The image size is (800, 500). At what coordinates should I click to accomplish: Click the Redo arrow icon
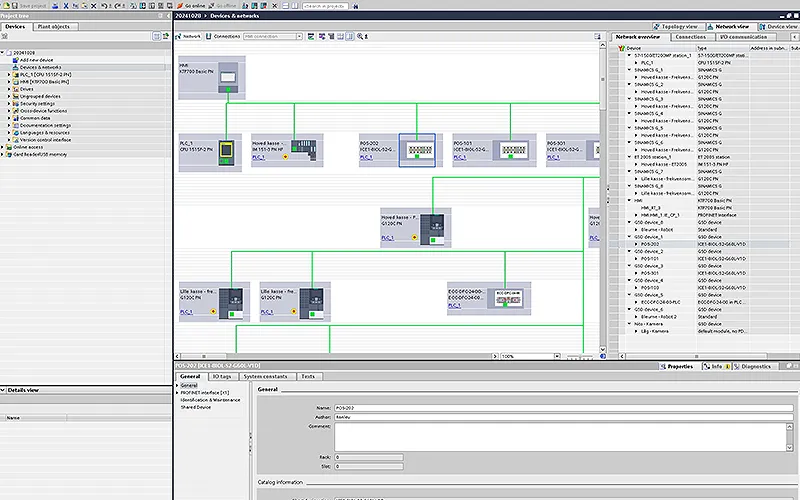coord(118,6)
